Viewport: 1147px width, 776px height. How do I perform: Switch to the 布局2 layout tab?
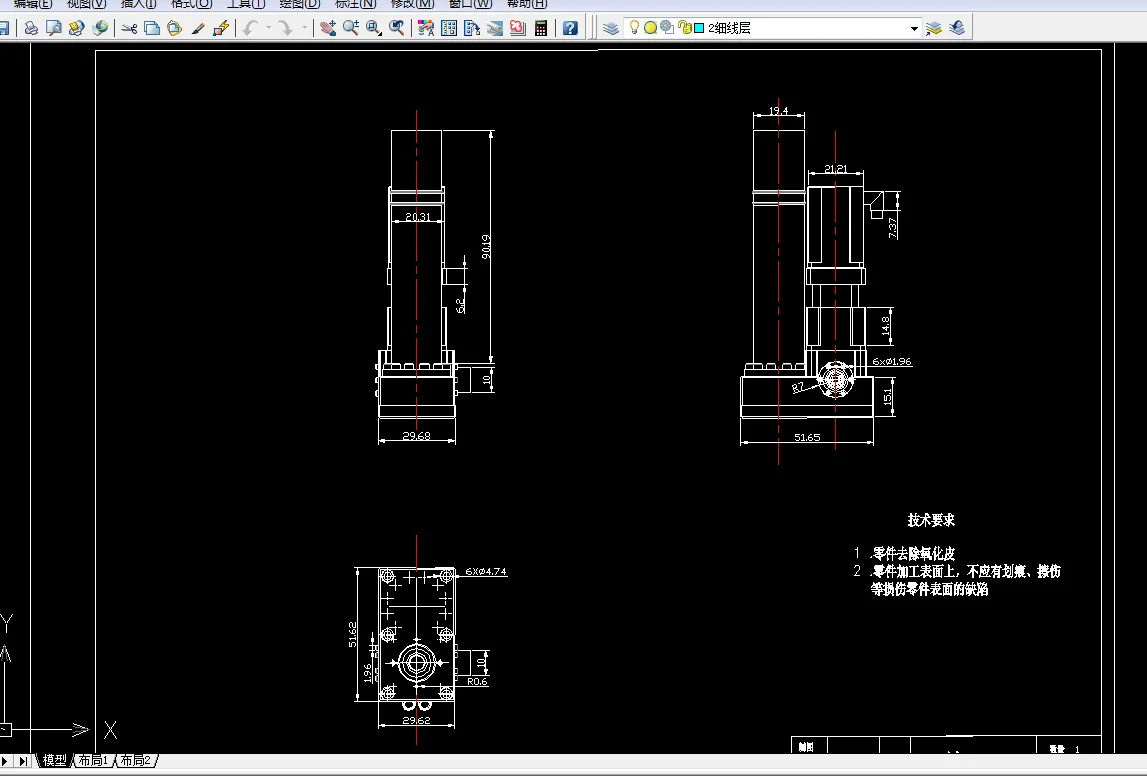(135, 761)
